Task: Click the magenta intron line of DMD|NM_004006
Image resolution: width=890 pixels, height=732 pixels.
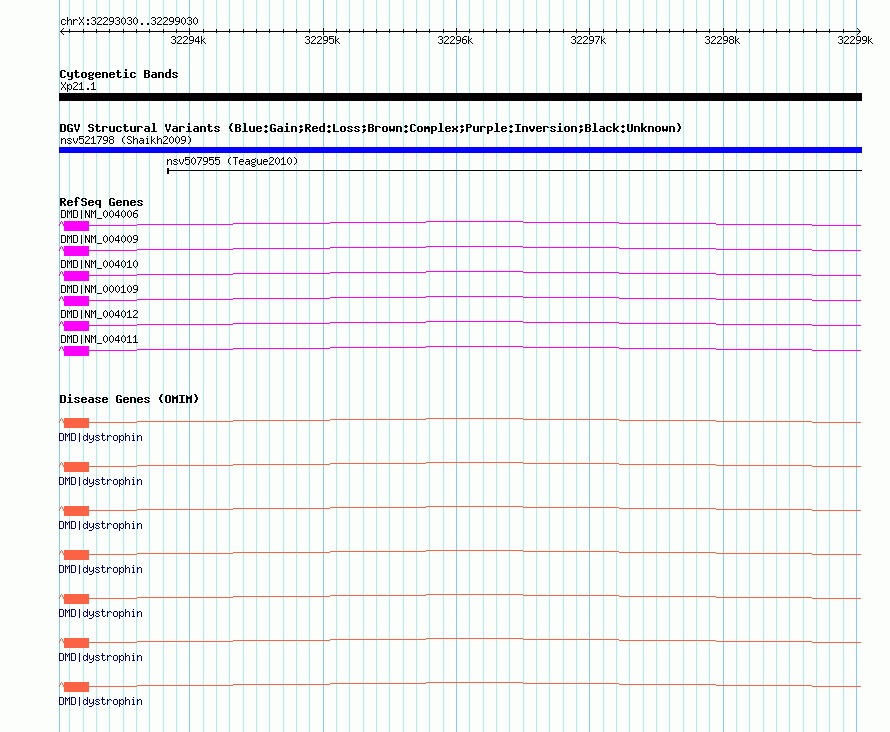Action: click(475, 221)
